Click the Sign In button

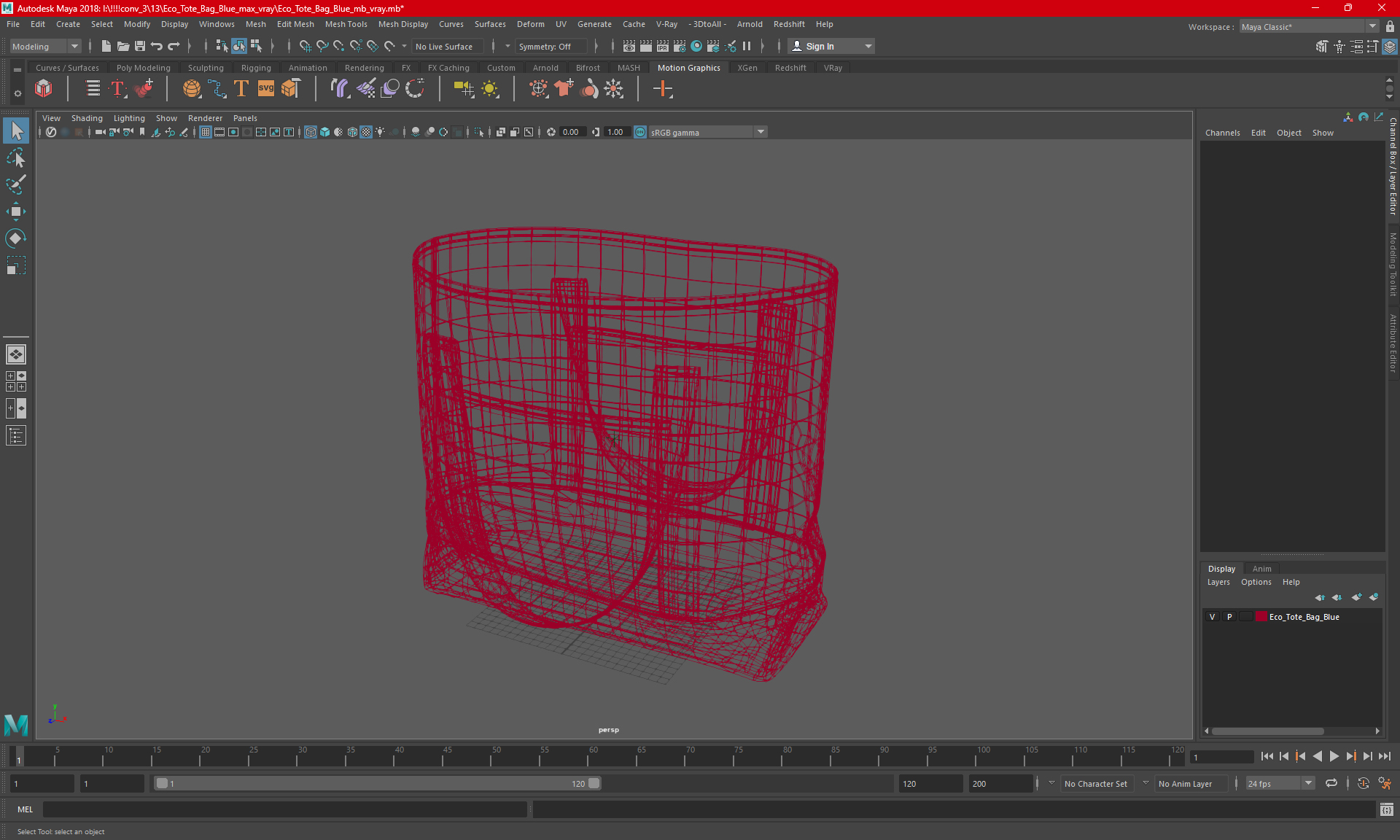point(820,46)
